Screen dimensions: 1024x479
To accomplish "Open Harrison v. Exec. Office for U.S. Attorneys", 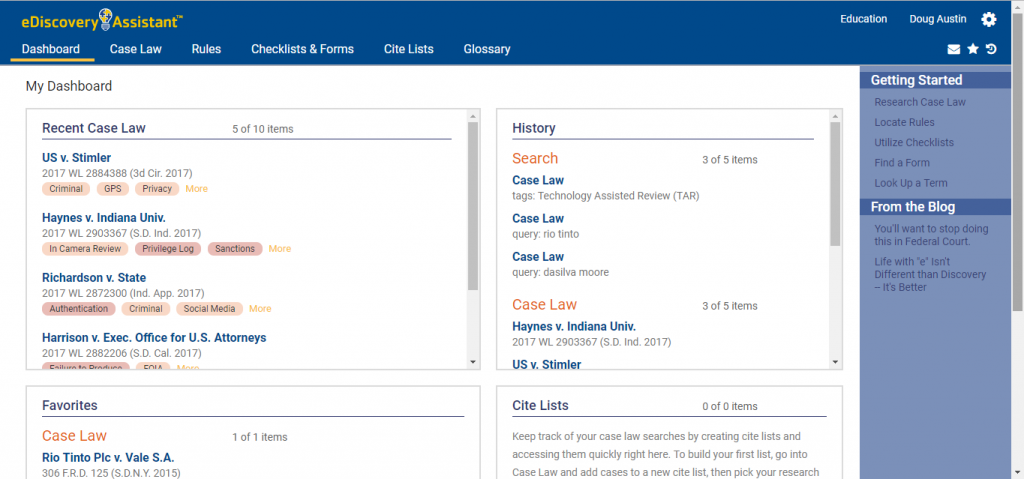I will (154, 338).
